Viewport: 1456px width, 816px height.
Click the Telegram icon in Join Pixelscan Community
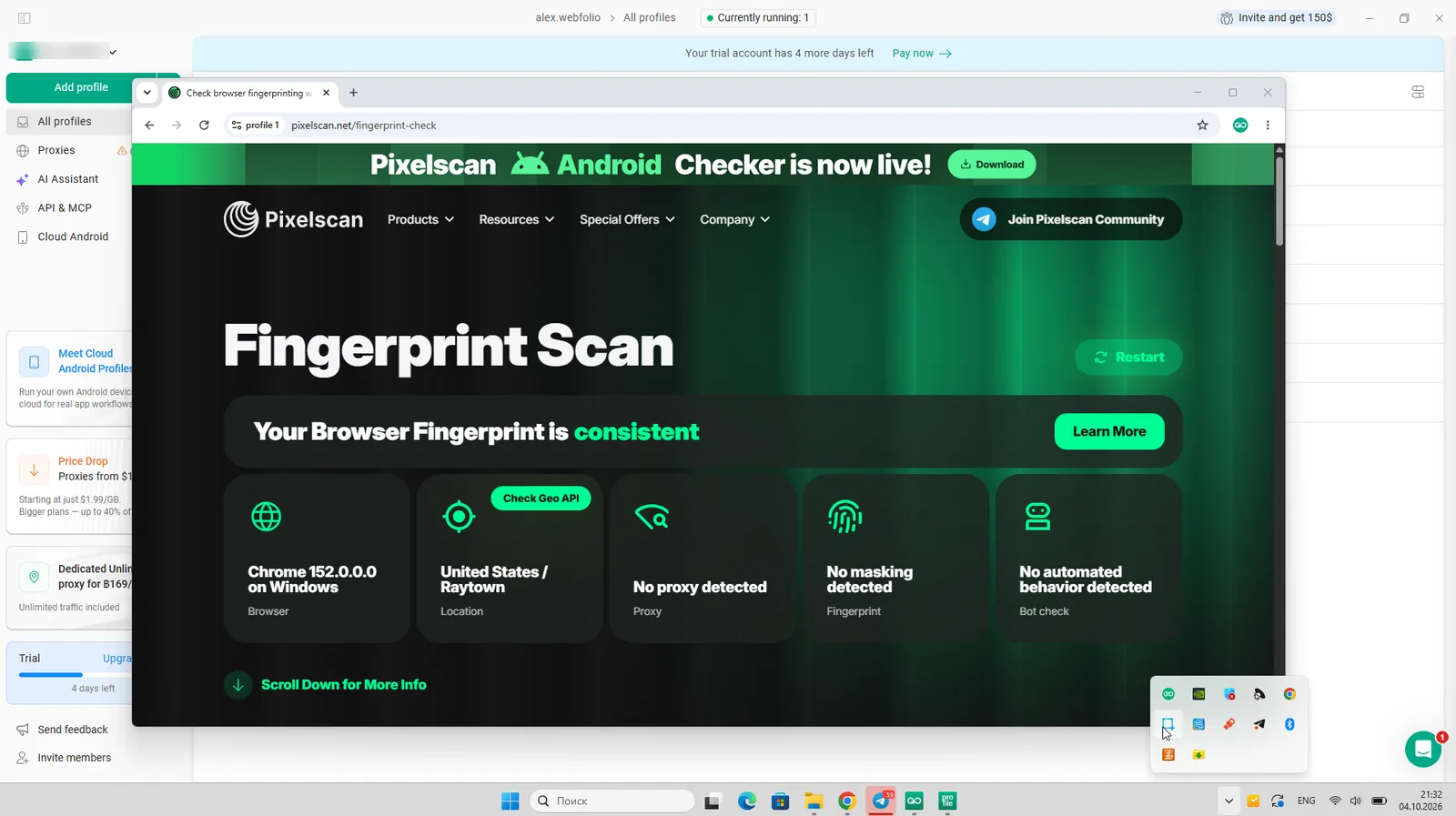[x=984, y=219]
